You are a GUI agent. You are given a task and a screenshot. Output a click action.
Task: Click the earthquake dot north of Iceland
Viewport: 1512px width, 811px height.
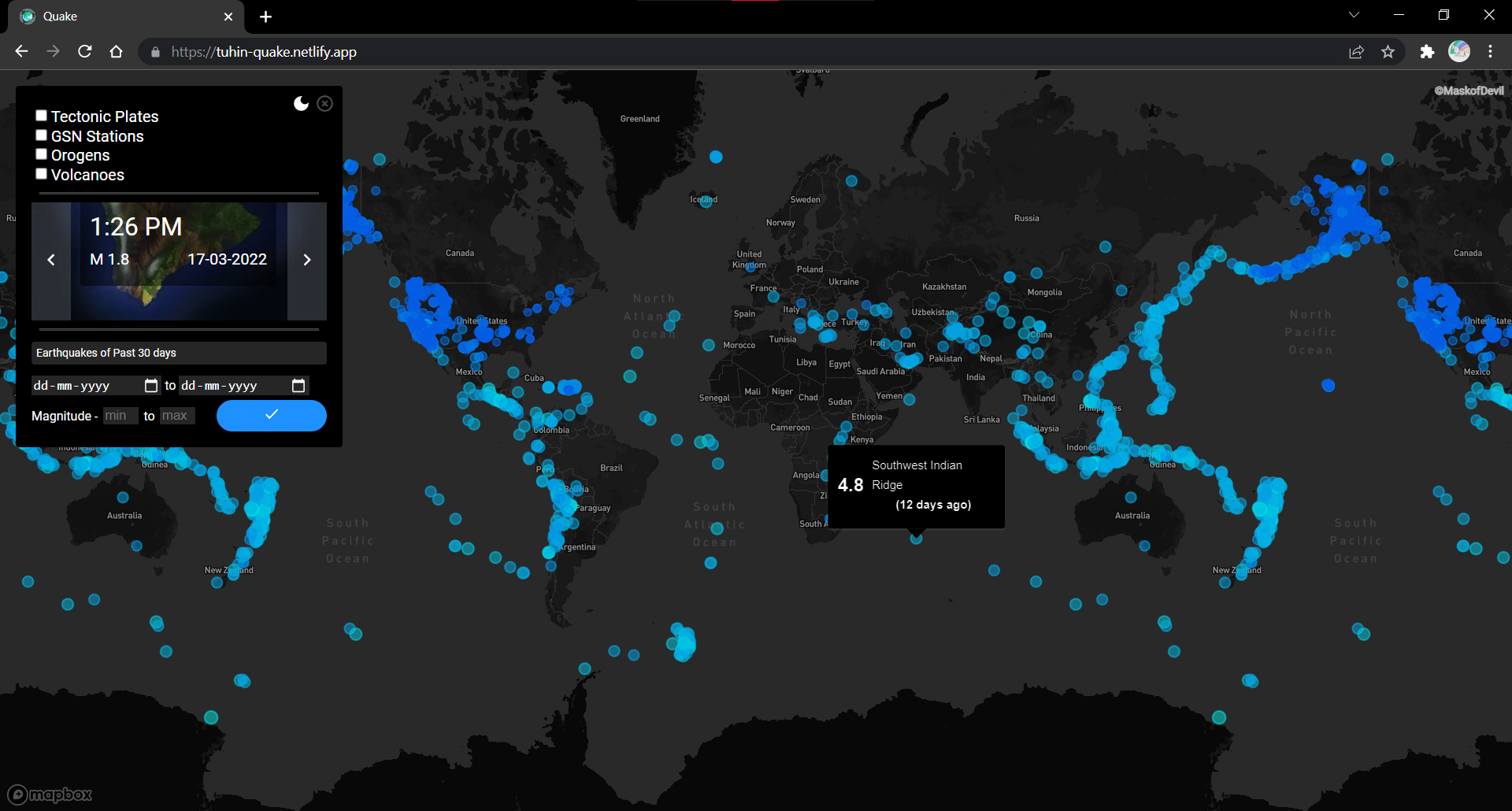point(716,157)
